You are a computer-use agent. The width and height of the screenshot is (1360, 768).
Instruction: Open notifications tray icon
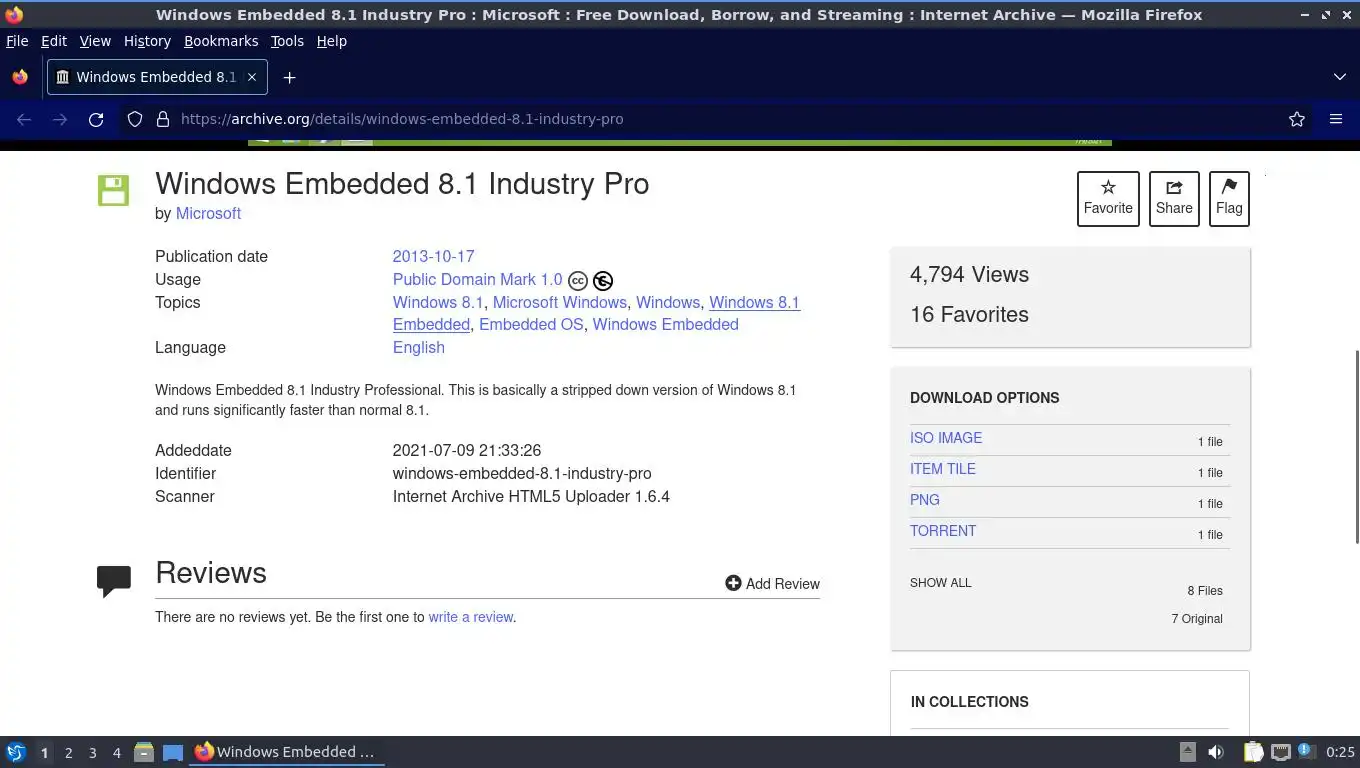pos(1306,751)
